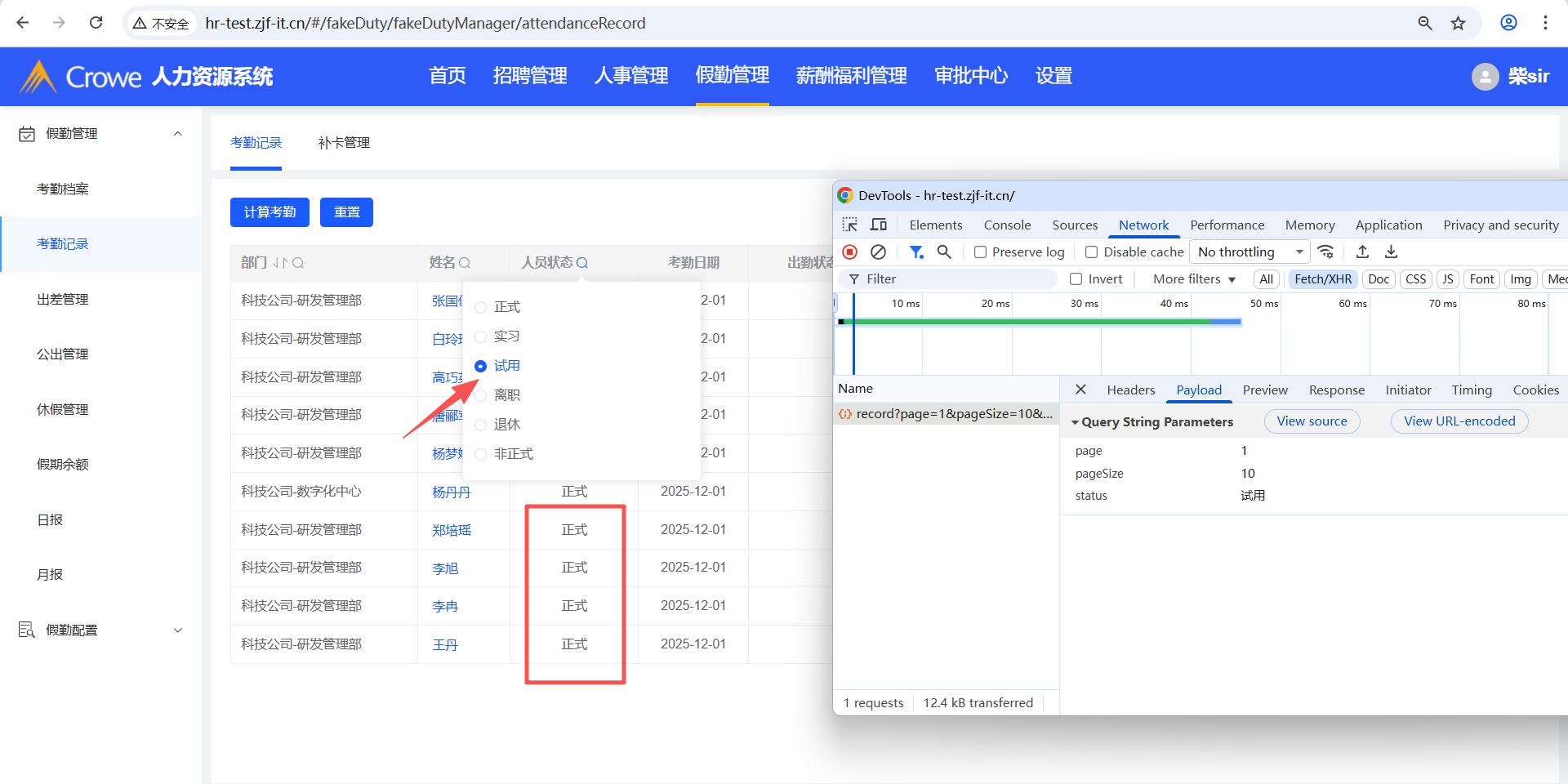The image size is (1568, 784).
Task: Click the 计算考勤 button
Action: coord(269,212)
